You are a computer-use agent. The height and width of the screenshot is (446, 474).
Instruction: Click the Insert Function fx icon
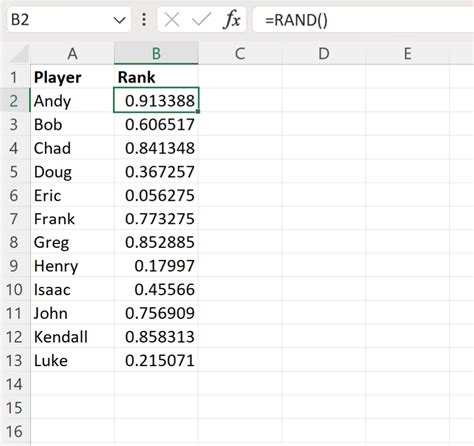pos(232,20)
